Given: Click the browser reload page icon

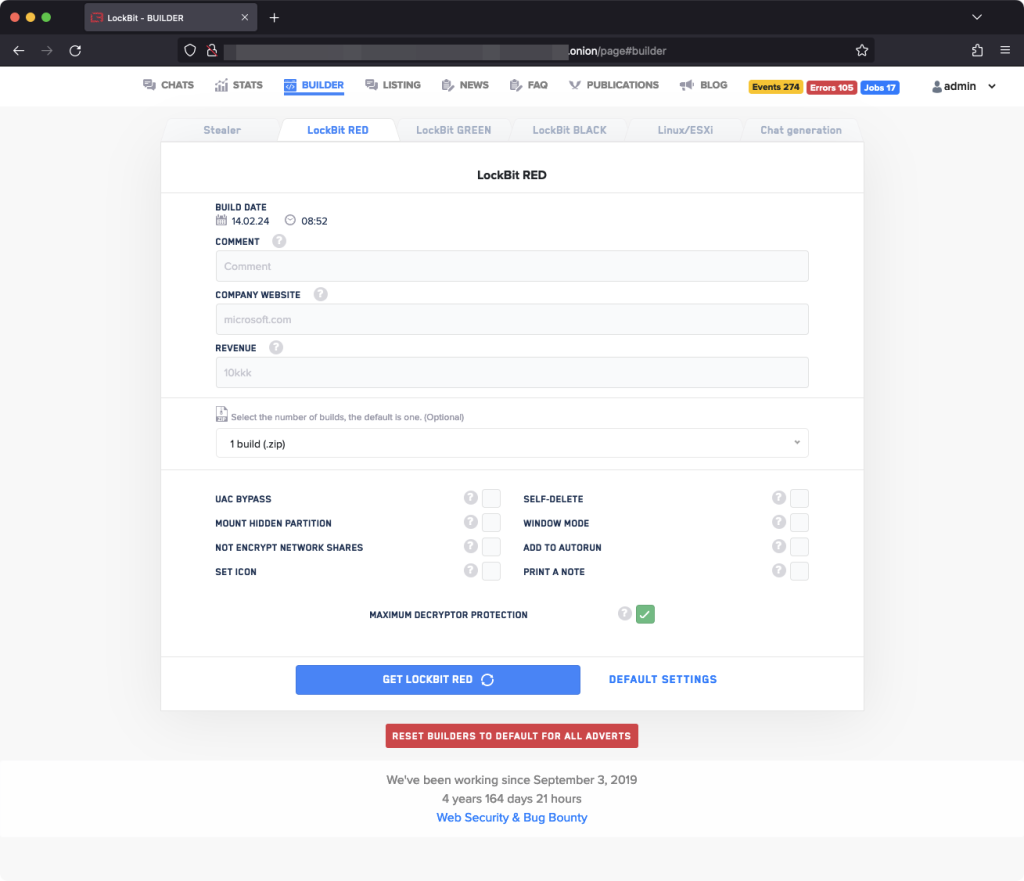Looking at the screenshot, I should [x=75, y=50].
